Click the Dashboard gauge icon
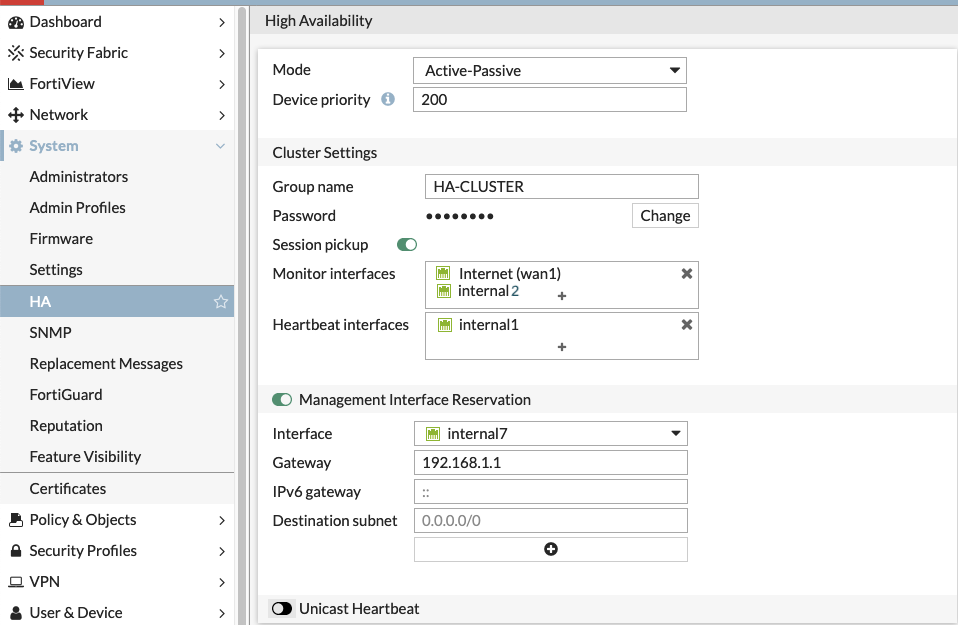This screenshot has height=625, width=958. point(16,22)
